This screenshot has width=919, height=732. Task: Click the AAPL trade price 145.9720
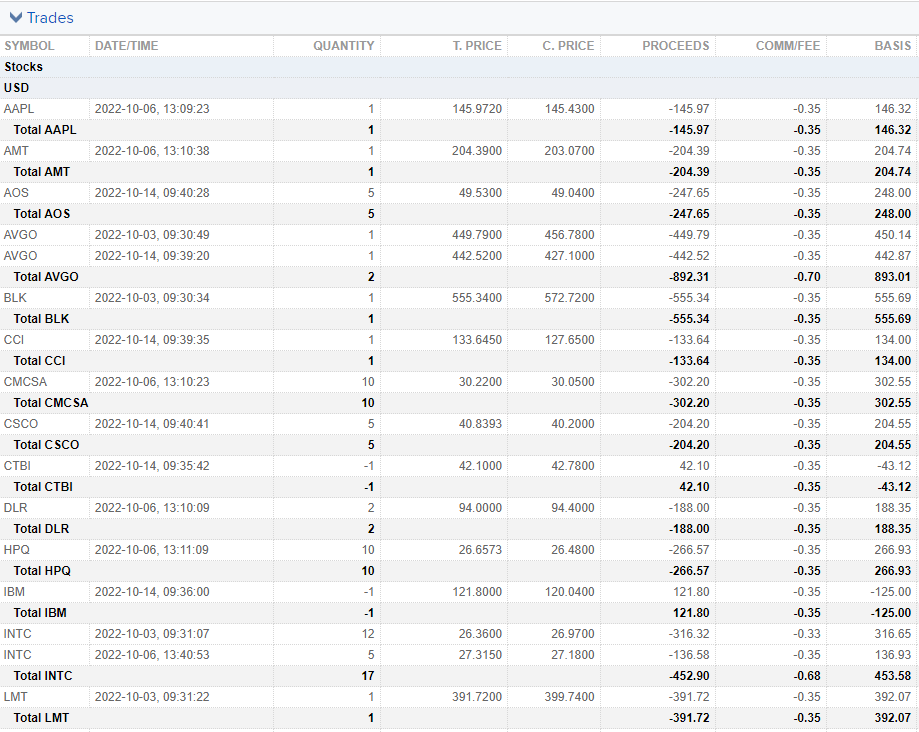[477, 109]
